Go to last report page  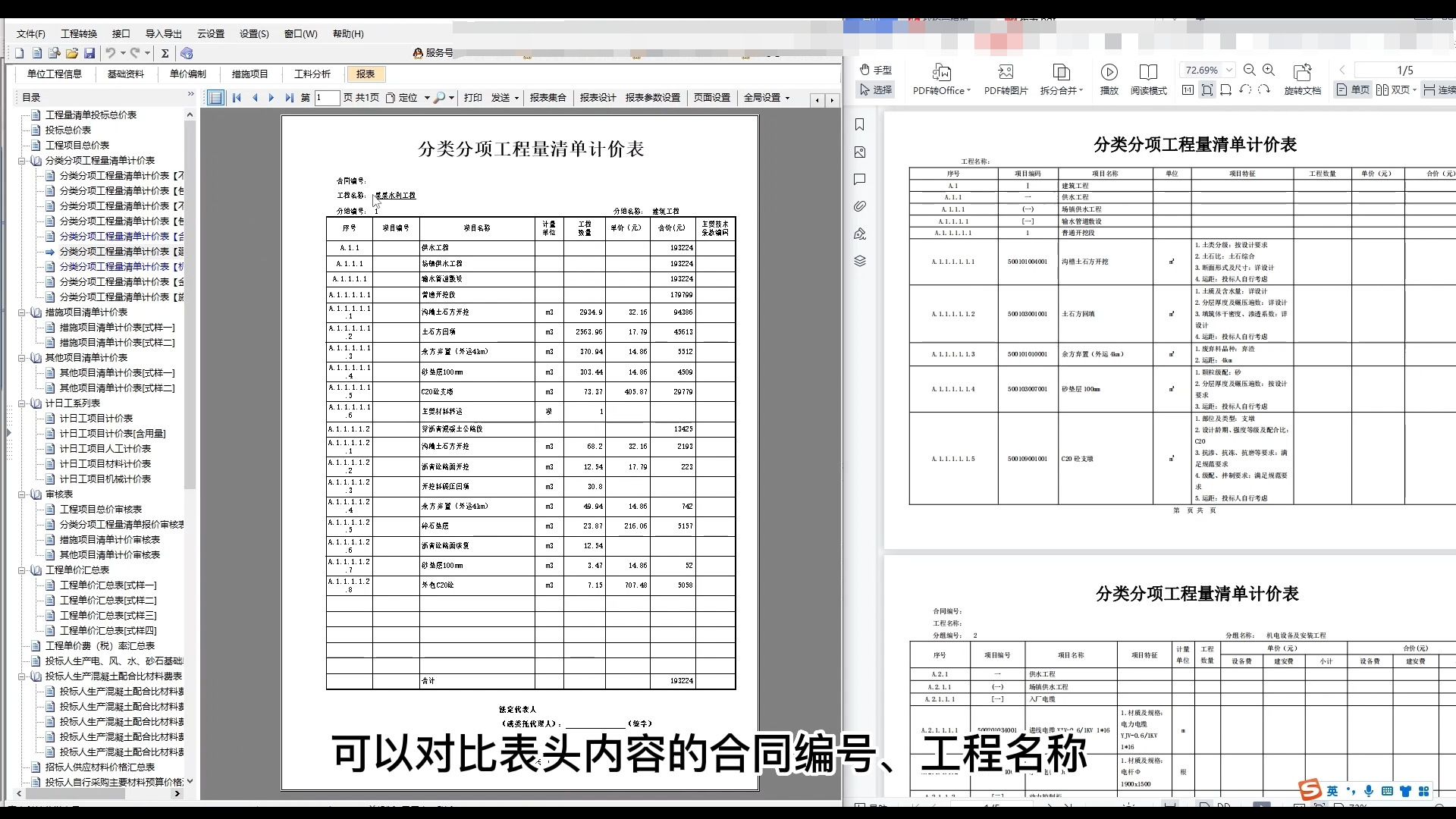(x=289, y=98)
